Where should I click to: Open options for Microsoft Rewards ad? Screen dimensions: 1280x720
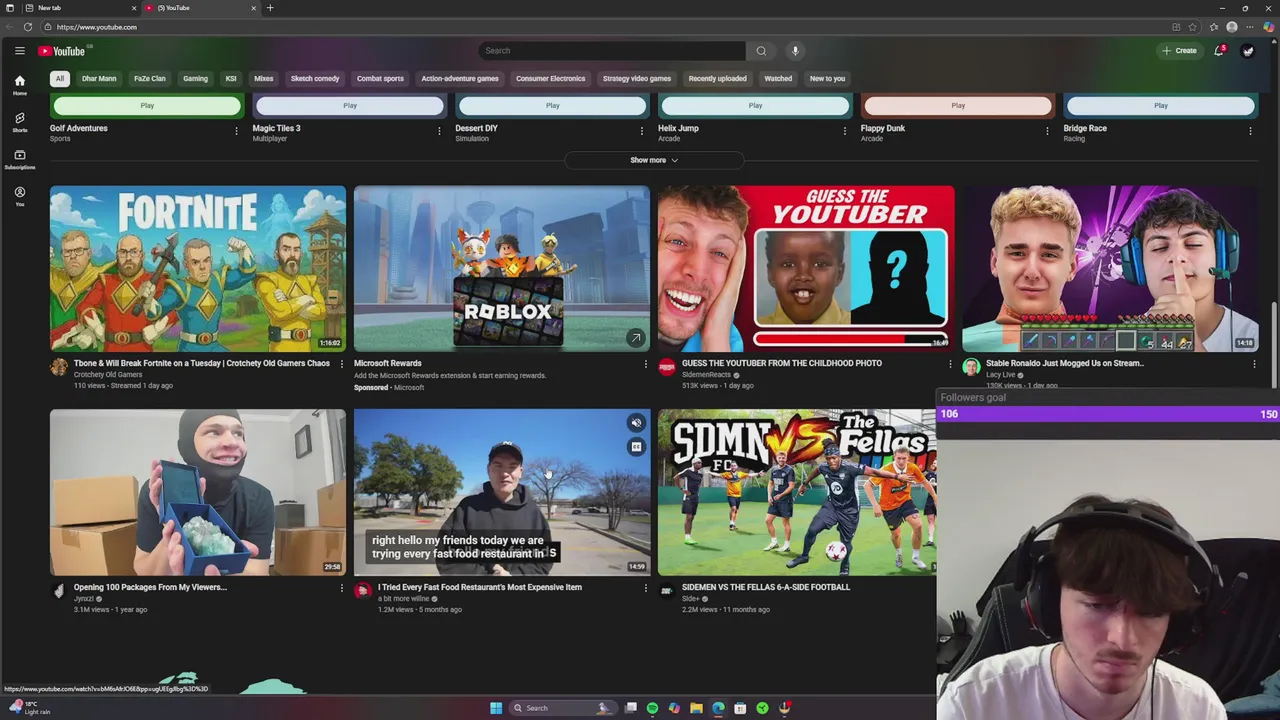point(645,365)
